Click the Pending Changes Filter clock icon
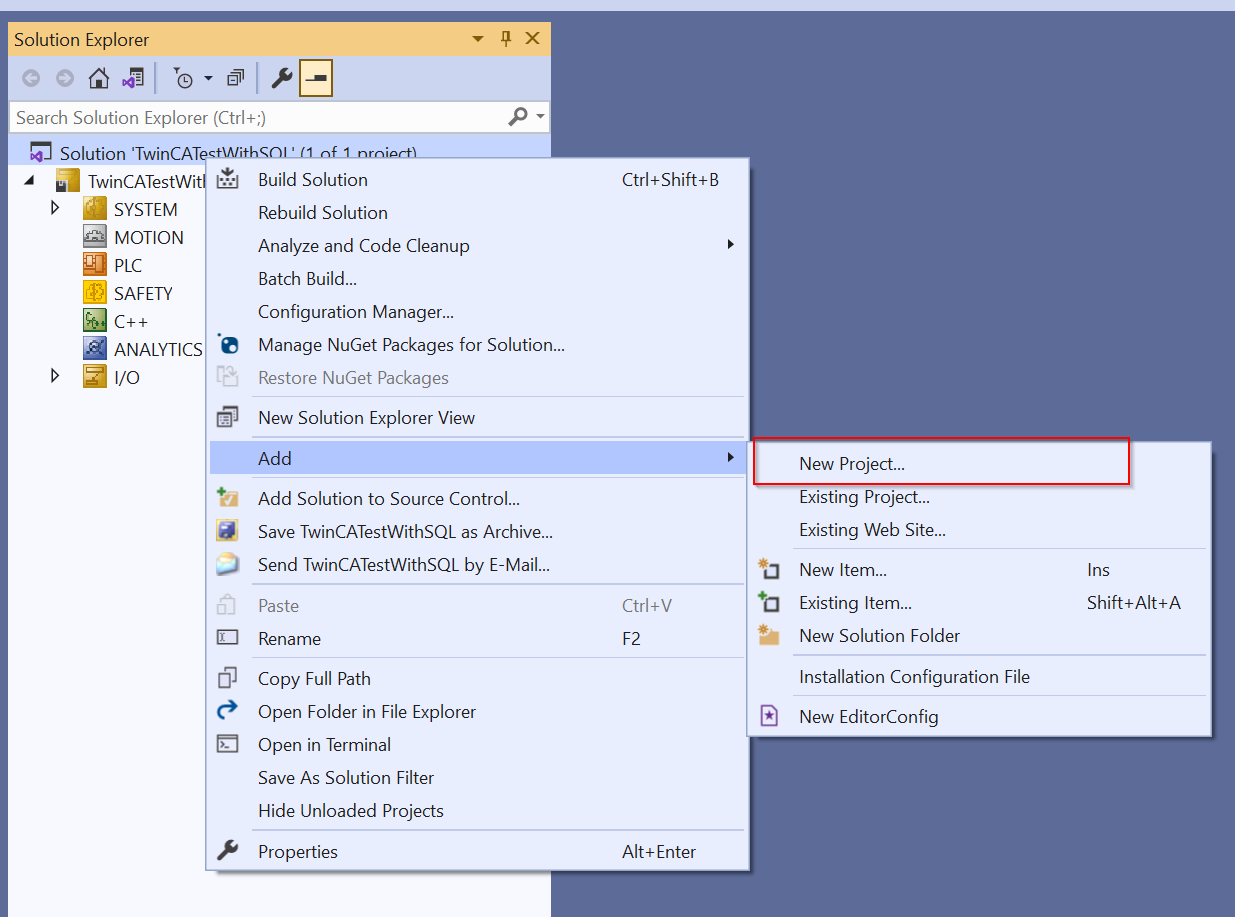Image resolution: width=1235 pixels, height=917 pixels. tap(183, 78)
